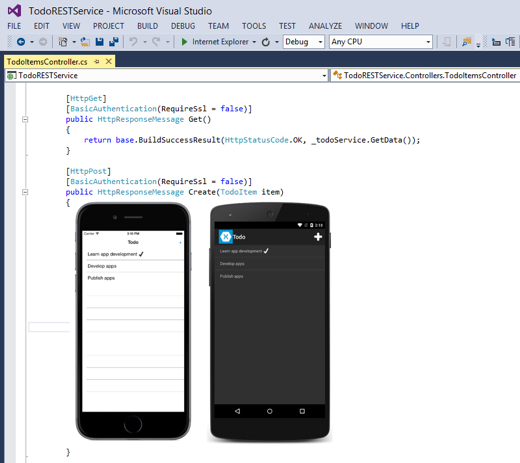This screenshot has width=520, height=463.
Task: Open the TEST menu
Action: 287,26
